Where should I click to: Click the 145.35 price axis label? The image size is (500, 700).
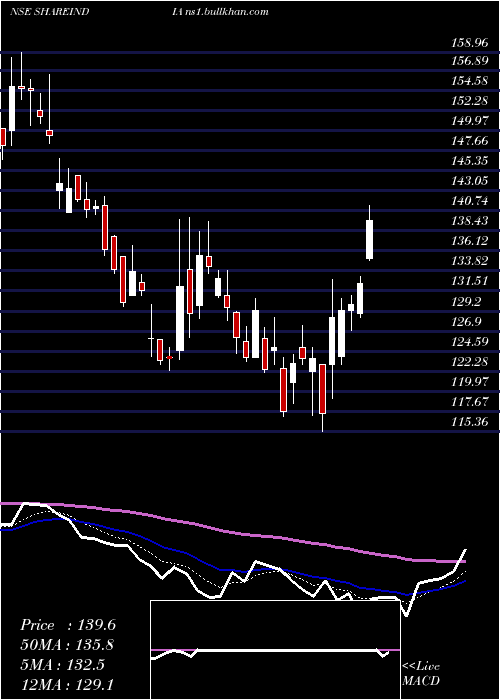[470, 161]
